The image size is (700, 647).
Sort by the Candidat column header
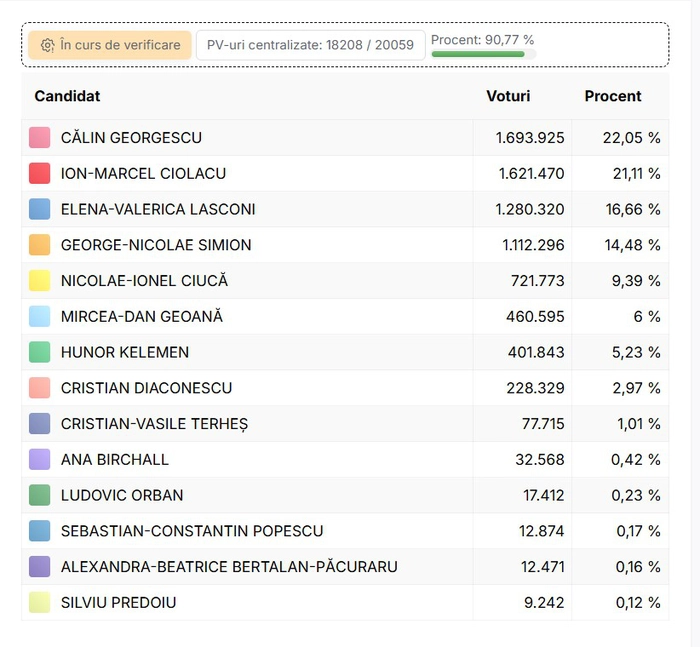(x=67, y=96)
